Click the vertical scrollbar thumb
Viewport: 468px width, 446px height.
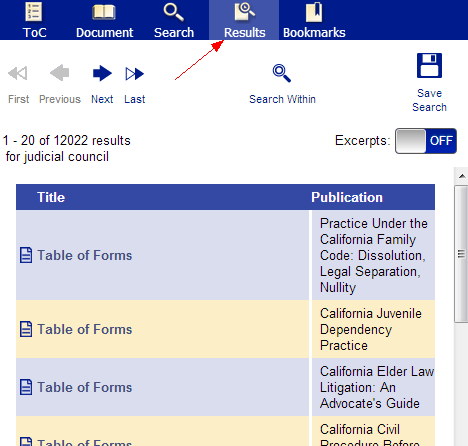pos(461,254)
